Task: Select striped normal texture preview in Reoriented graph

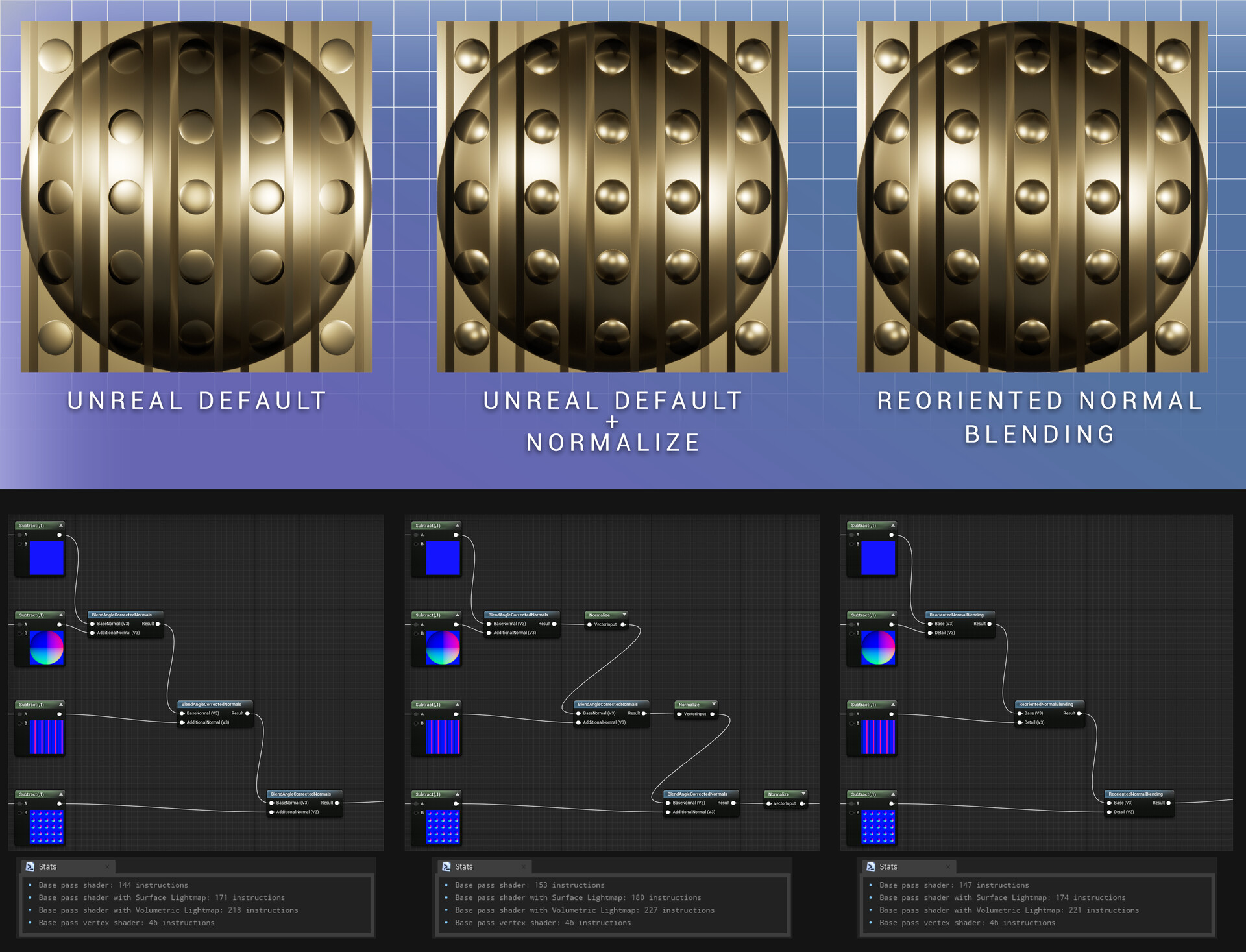Action: [x=878, y=737]
